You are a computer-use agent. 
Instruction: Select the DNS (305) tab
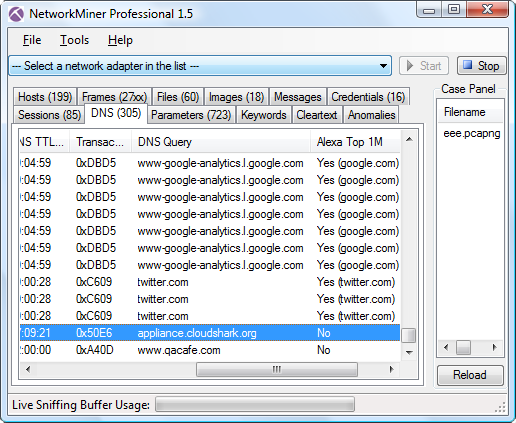(116, 113)
